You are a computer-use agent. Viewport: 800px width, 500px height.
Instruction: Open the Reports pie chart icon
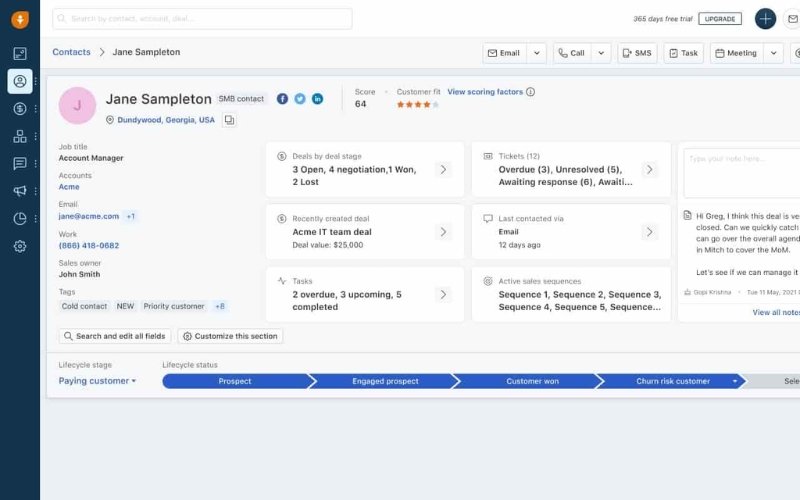pyautogui.click(x=20, y=218)
